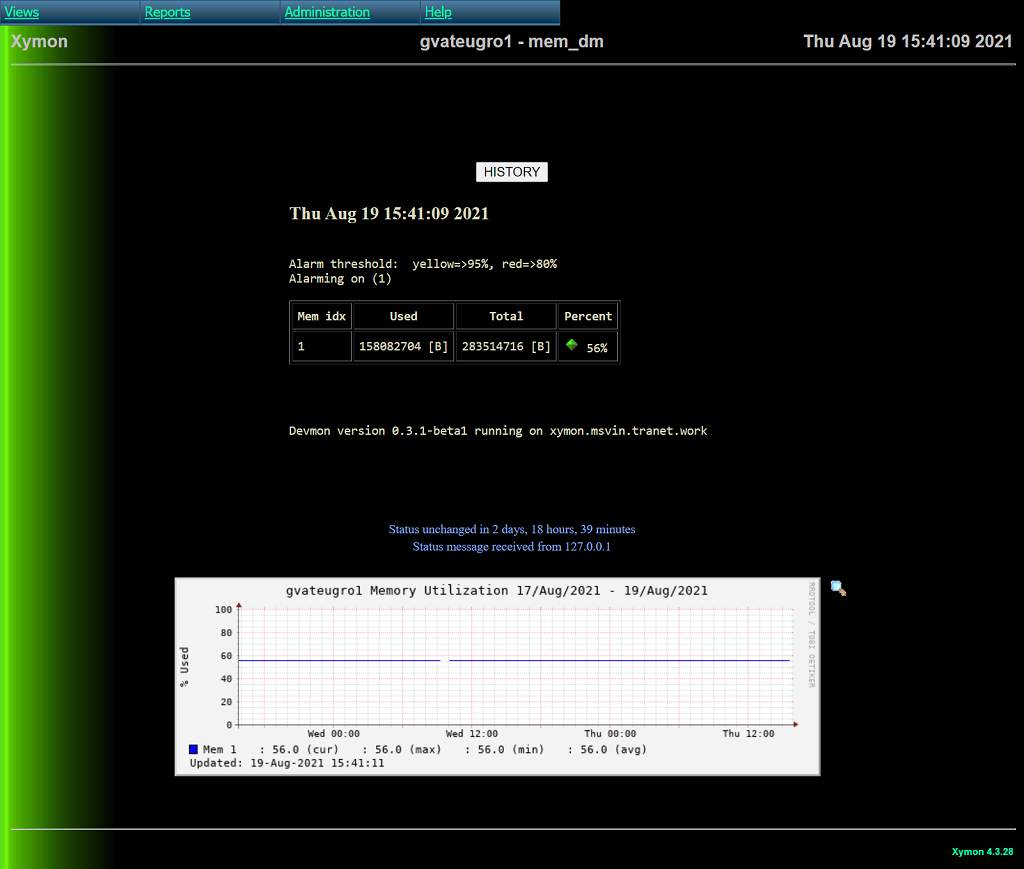Click the HISTORY button
This screenshot has width=1024, height=869.
point(511,172)
